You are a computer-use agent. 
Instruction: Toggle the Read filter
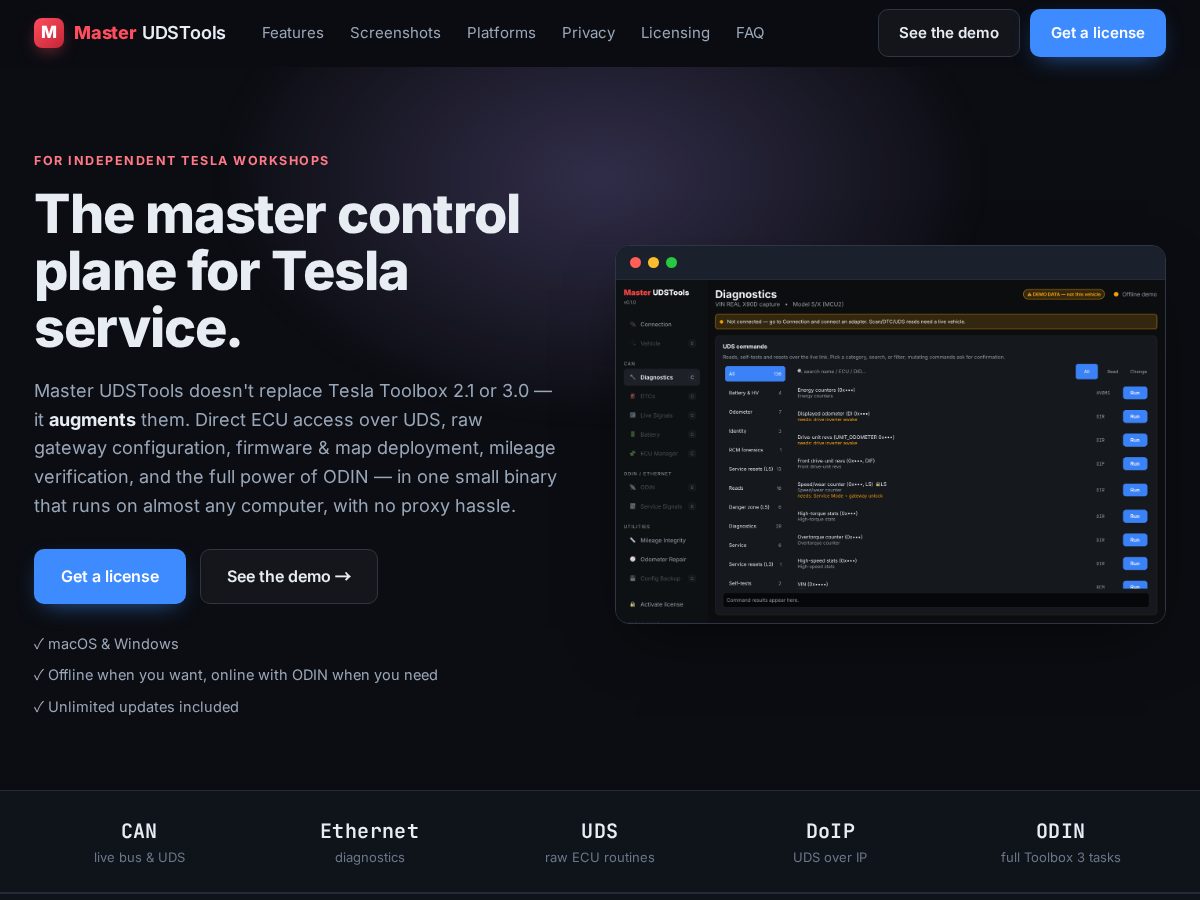(x=1112, y=371)
